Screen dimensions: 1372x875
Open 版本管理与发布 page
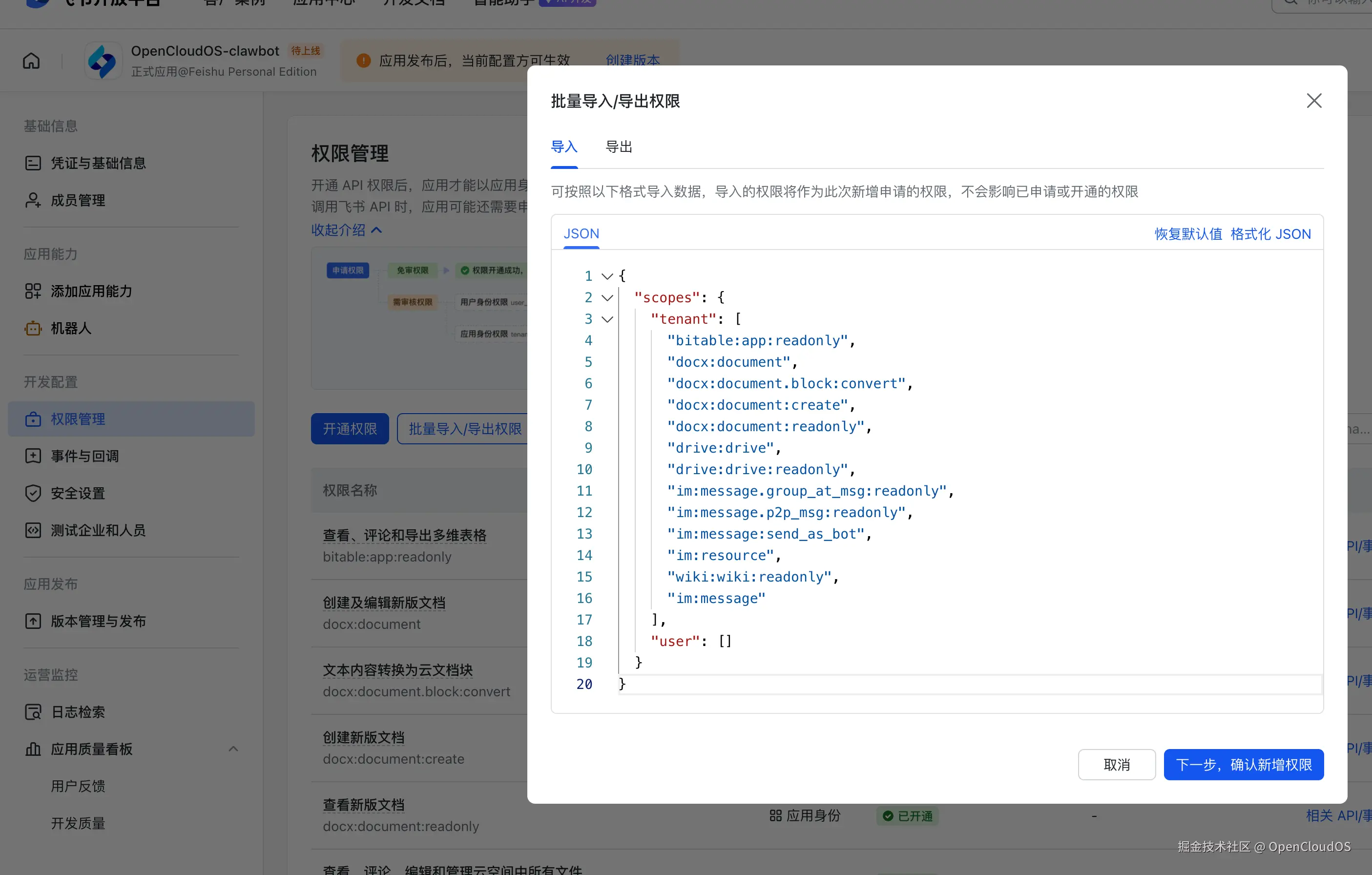[98, 620]
